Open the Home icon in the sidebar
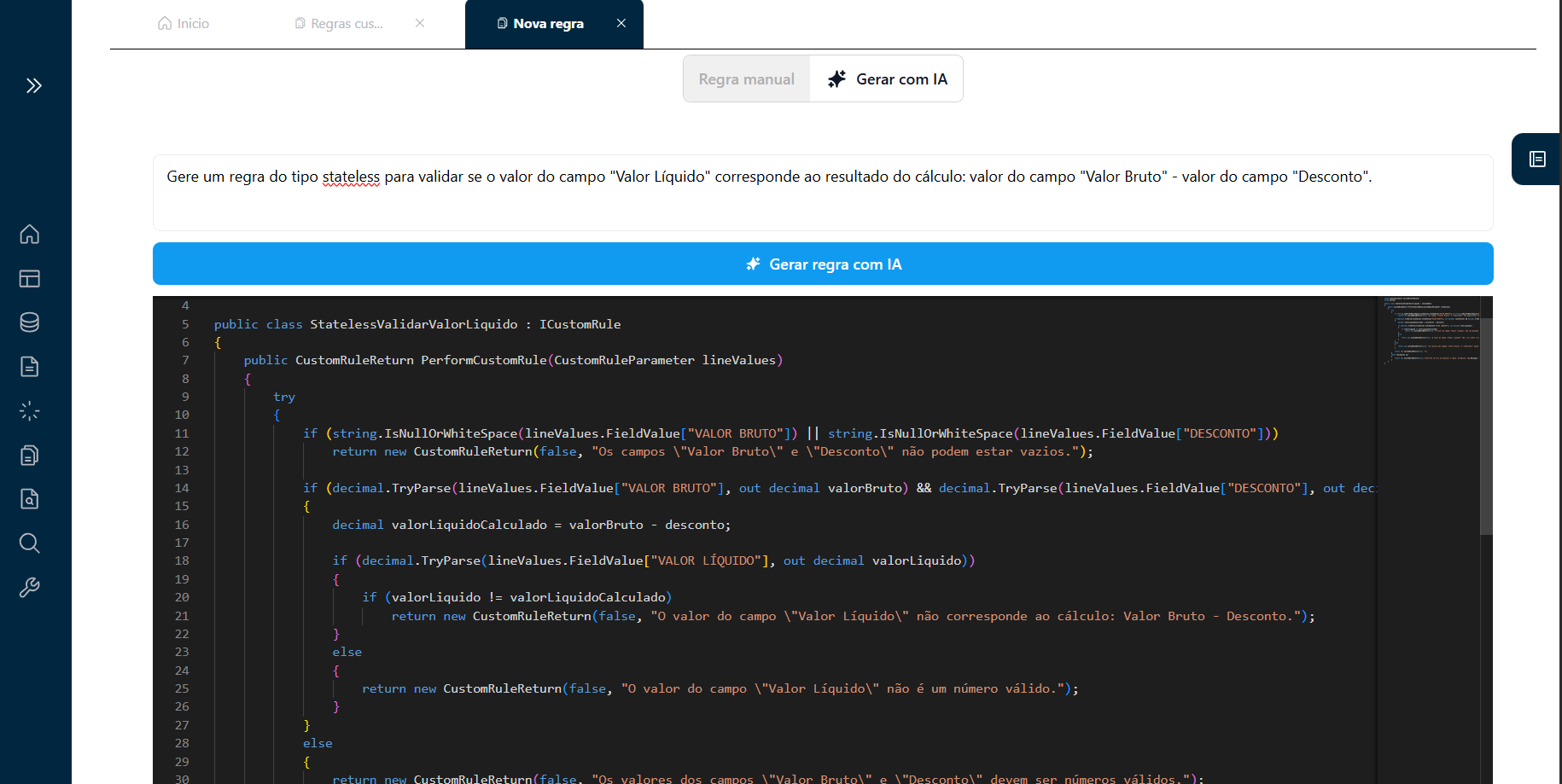Image resolution: width=1562 pixels, height=784 pixels. [x=29, y=234]
